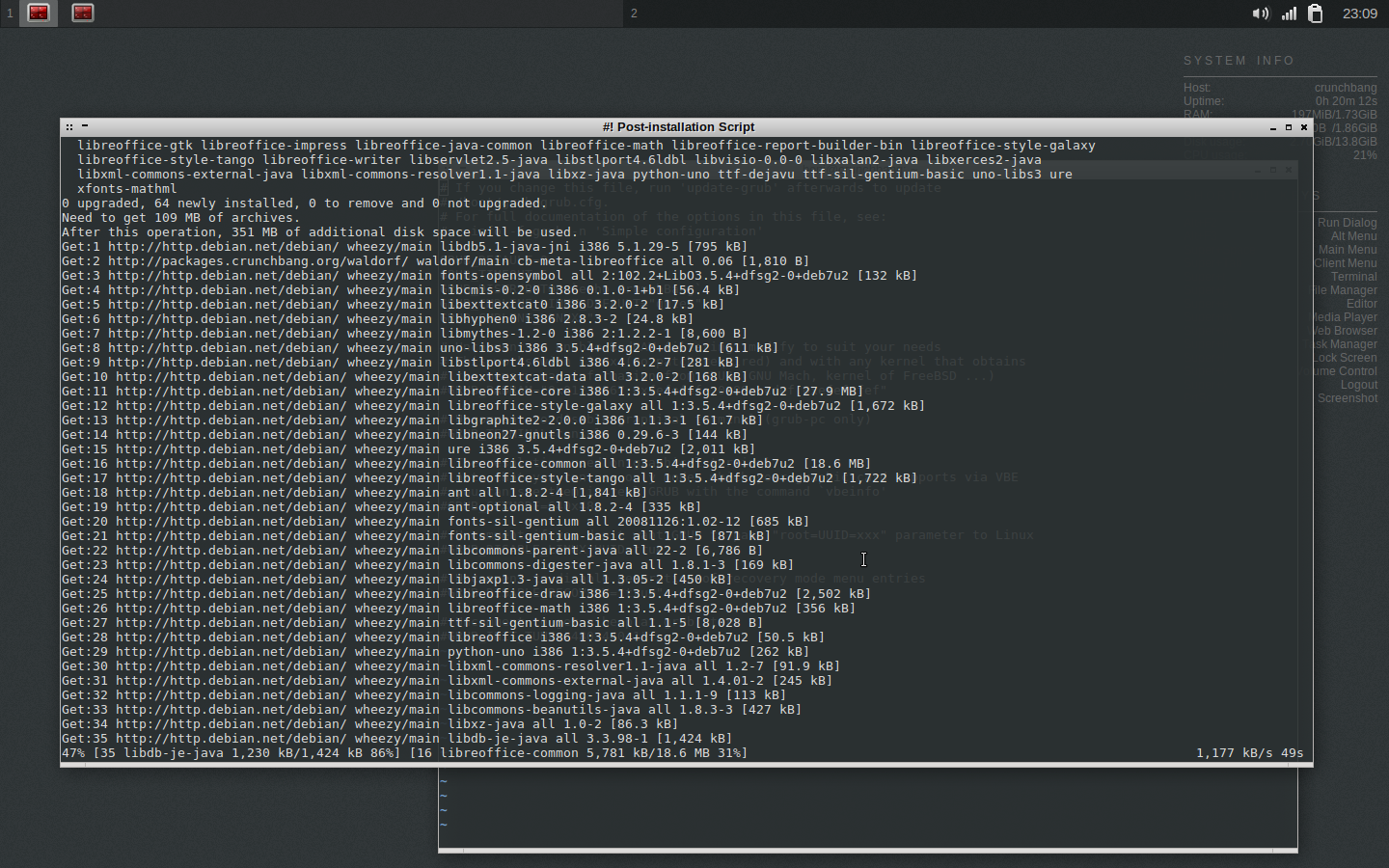Click 'Editor' in the shortcut list
This screenshot has width=1389, height=868.
1362,304
